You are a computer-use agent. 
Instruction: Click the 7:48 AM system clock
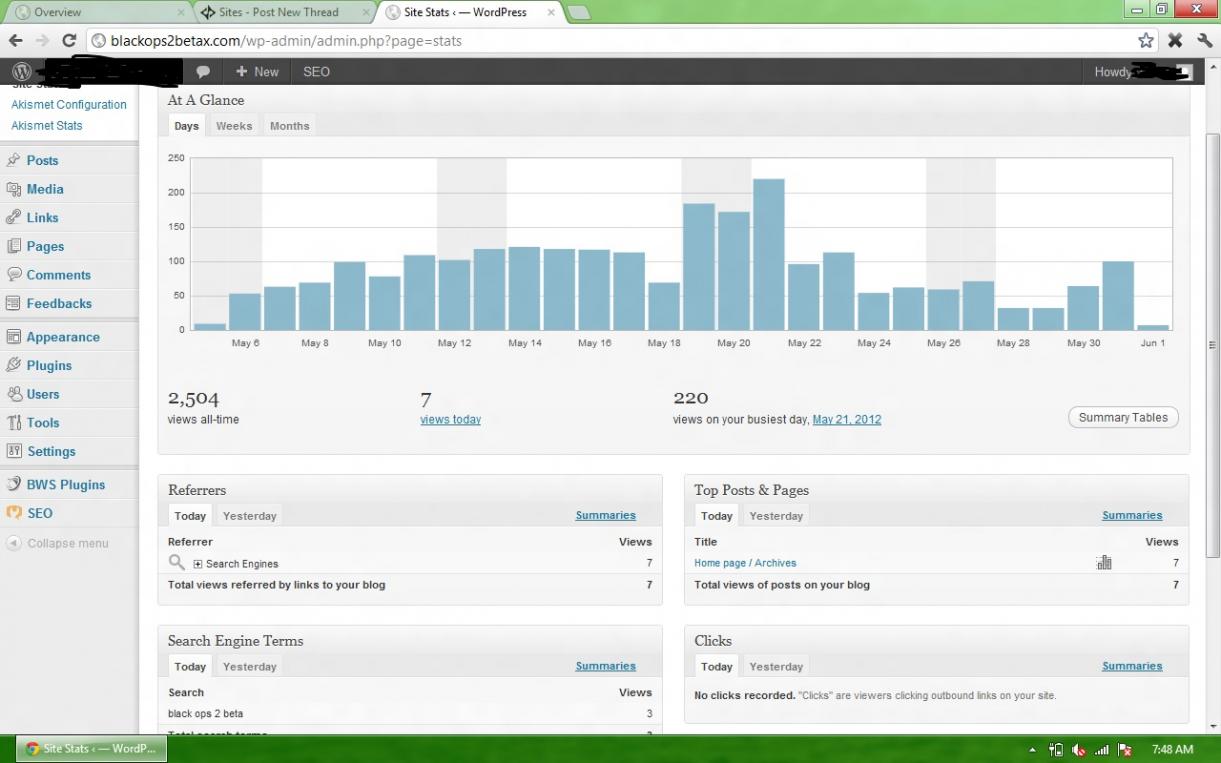coord(1172,749)
